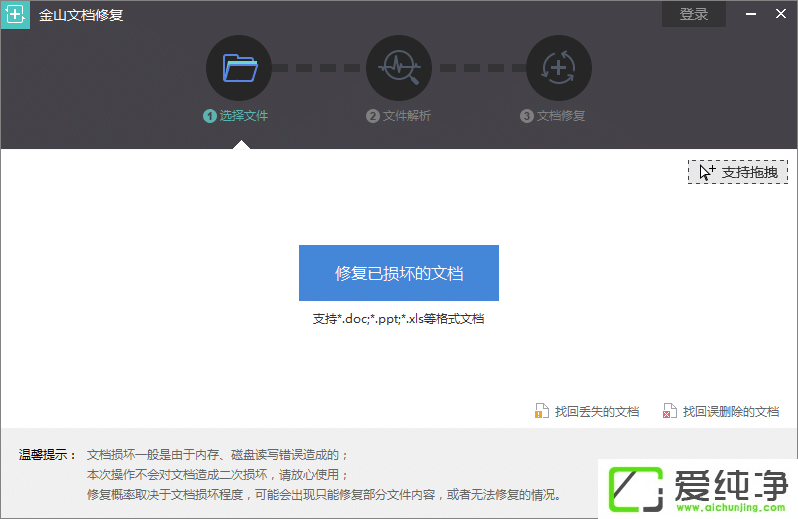798x519 pixels.
Task: Open the 找回误删除的文档 link
Action: click(730, 411)
